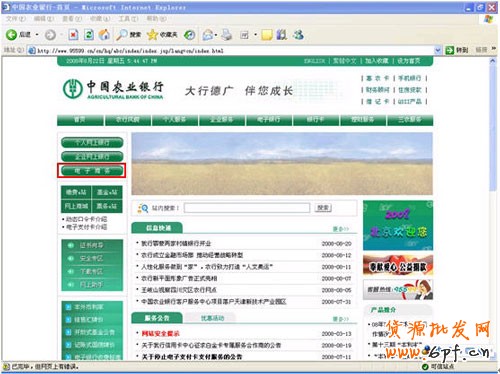The width and height of the screenshot is (500, 374).
Task: Click the Windows flag logo
Action: pos(488,19)
